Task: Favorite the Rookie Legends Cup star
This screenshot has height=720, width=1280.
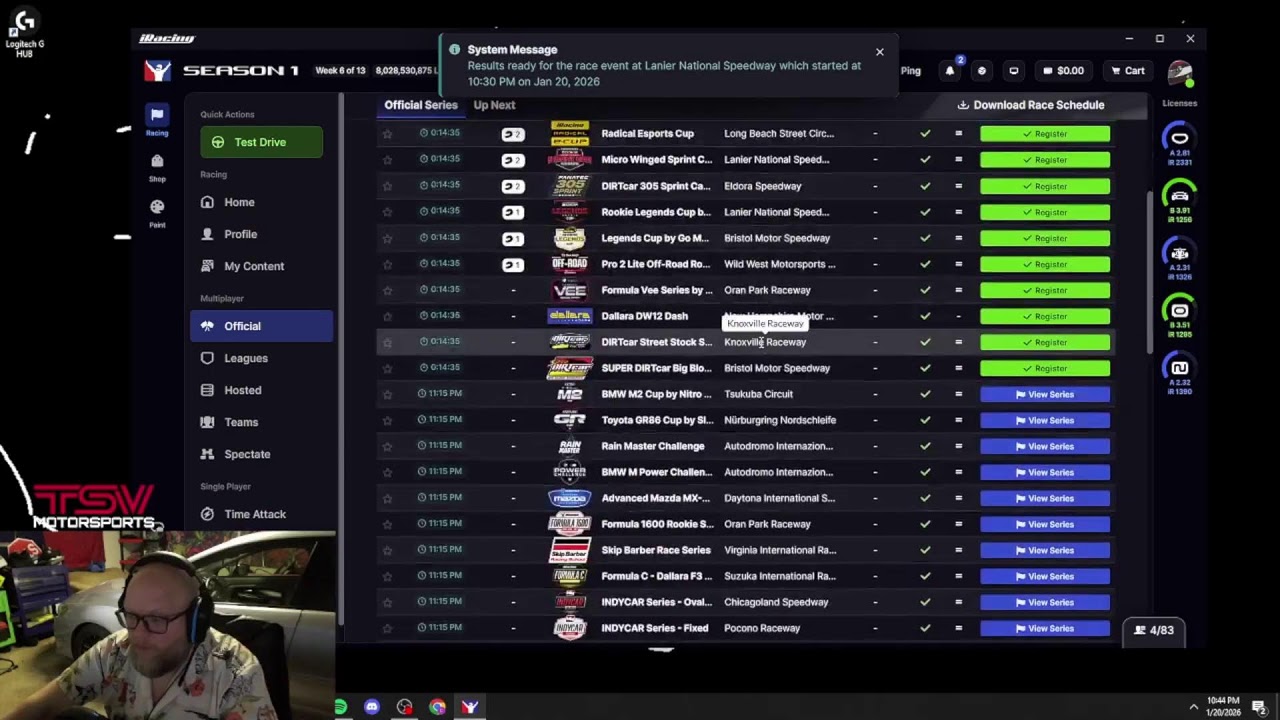Action: pos(387,212)
